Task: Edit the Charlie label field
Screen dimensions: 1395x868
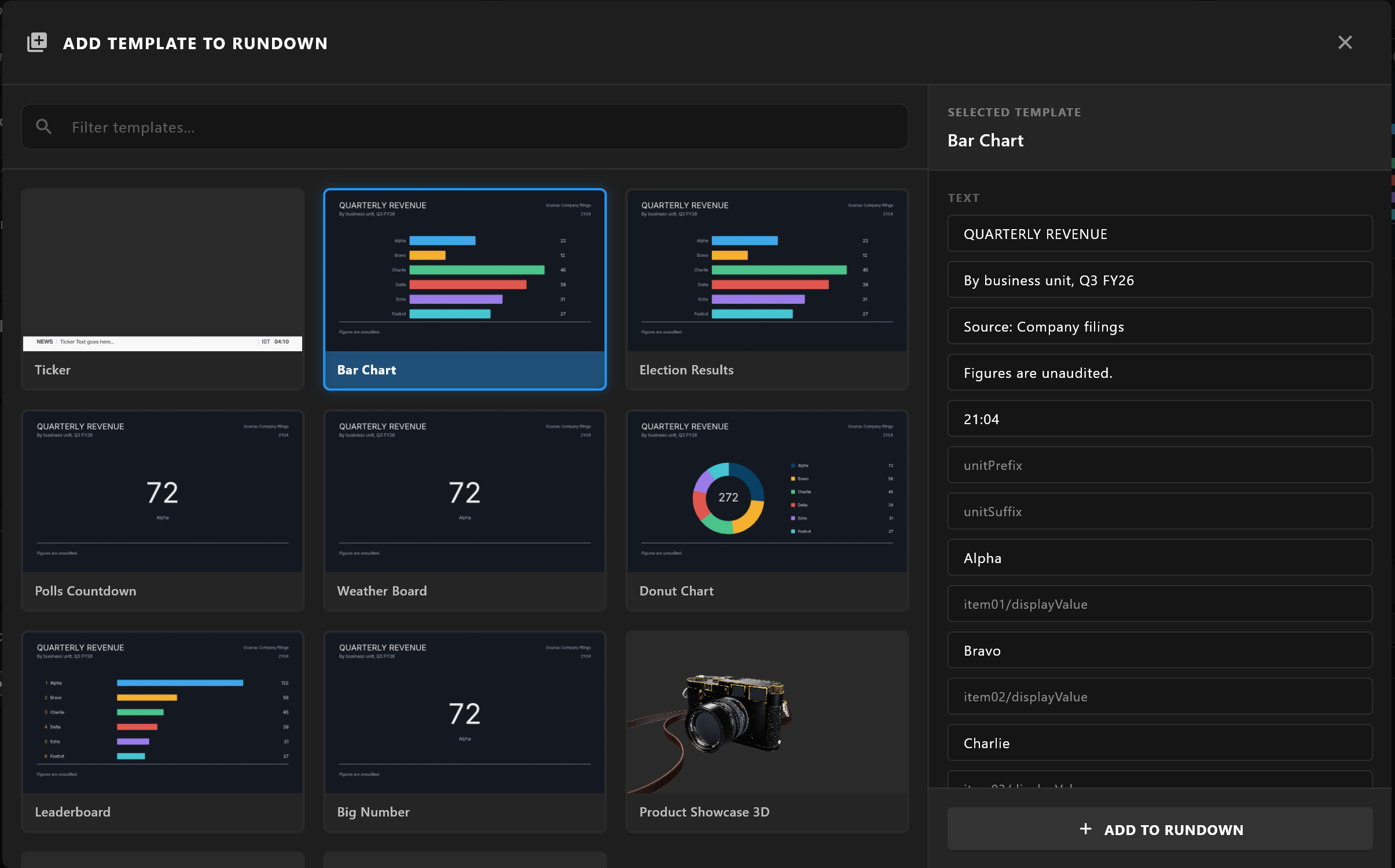Action: [x=1160, y=743]
